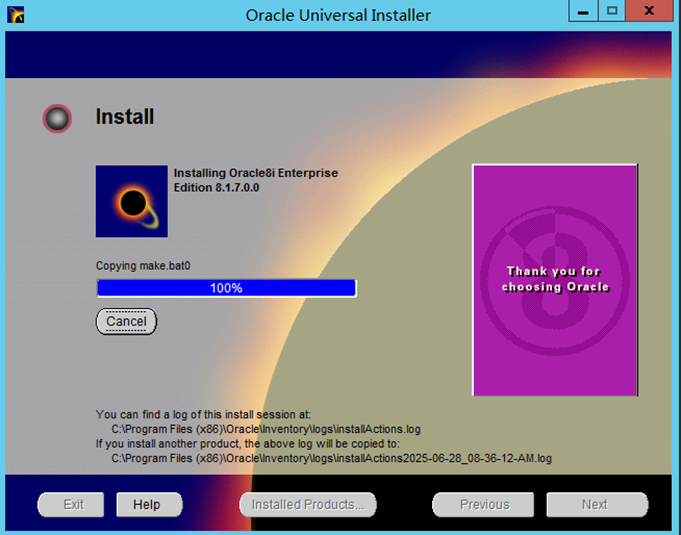Screen dimensions: 681x535
Task: Click 'If you install another product' message line
Action: coord(248,443)
